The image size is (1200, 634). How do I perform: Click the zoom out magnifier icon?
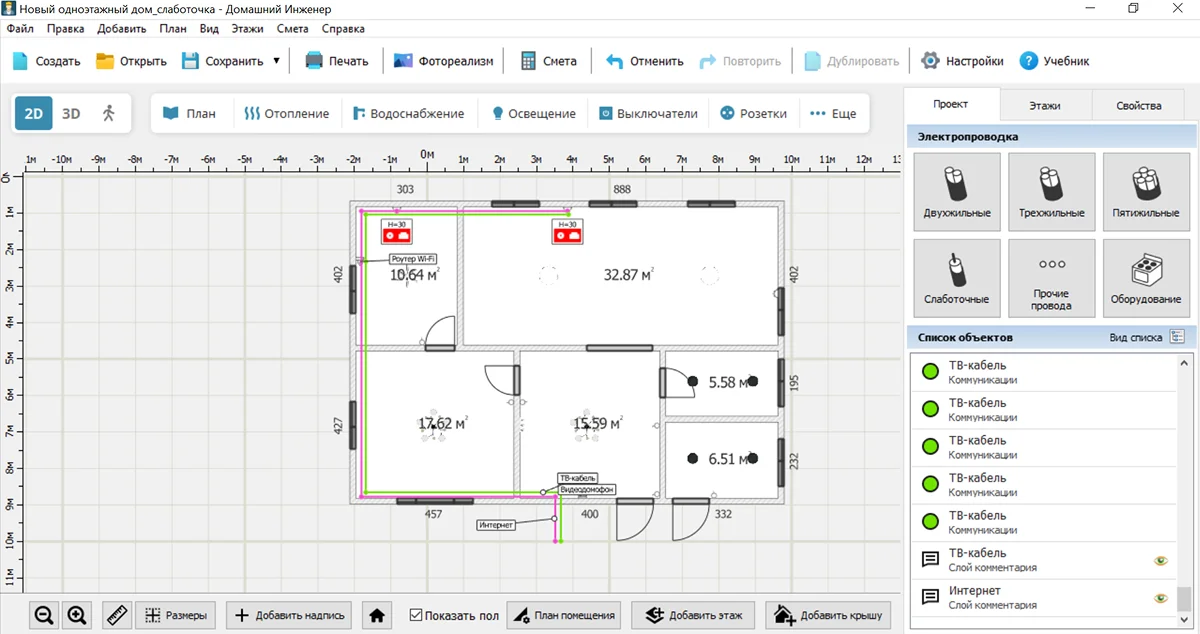coord(44,616)
